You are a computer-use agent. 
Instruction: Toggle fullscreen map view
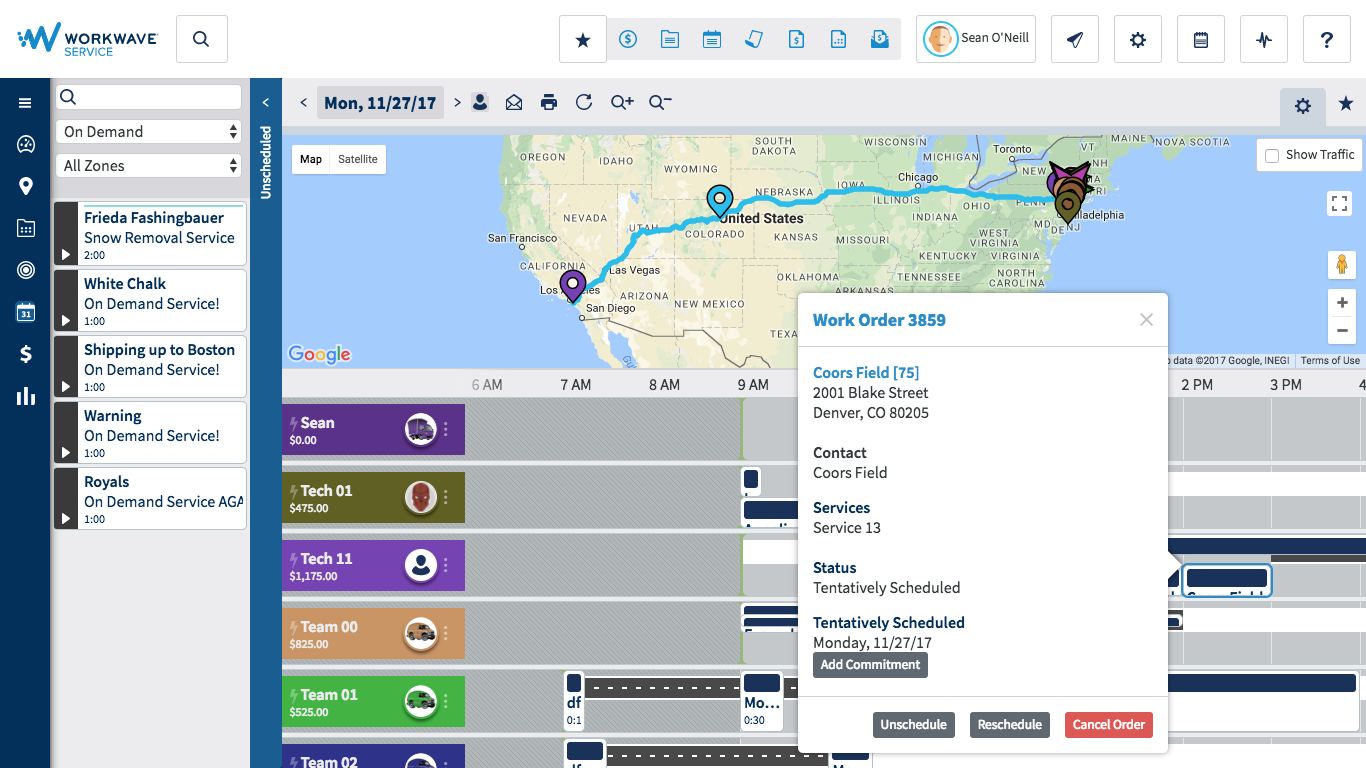tap(1340, 204)
